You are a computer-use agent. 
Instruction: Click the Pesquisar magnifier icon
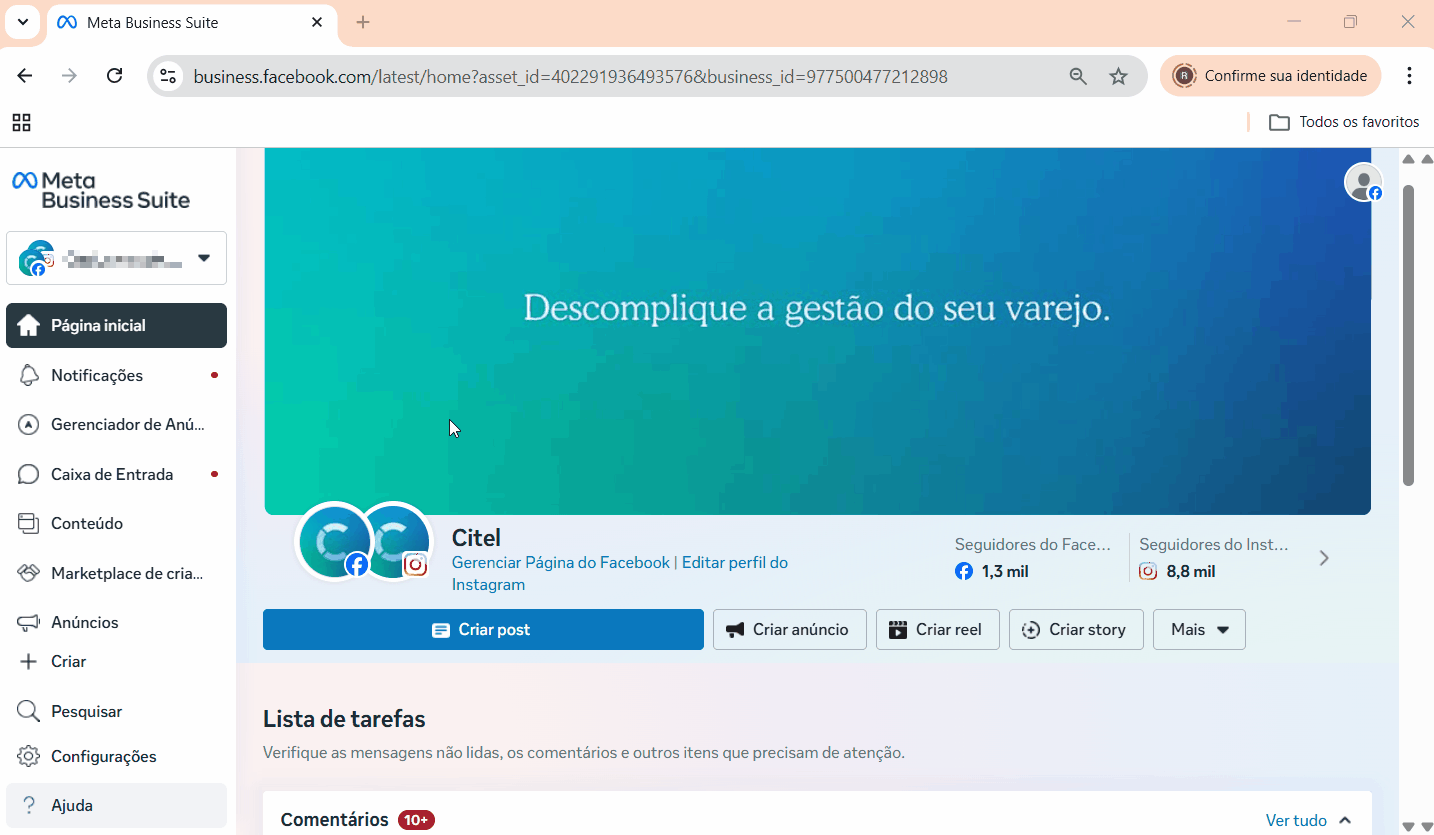(x=29, y=712)
